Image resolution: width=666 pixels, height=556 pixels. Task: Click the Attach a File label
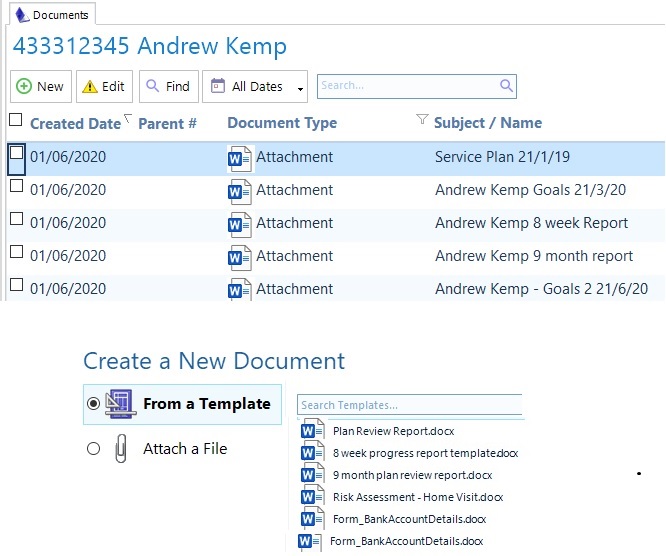[x=185, y=449]
